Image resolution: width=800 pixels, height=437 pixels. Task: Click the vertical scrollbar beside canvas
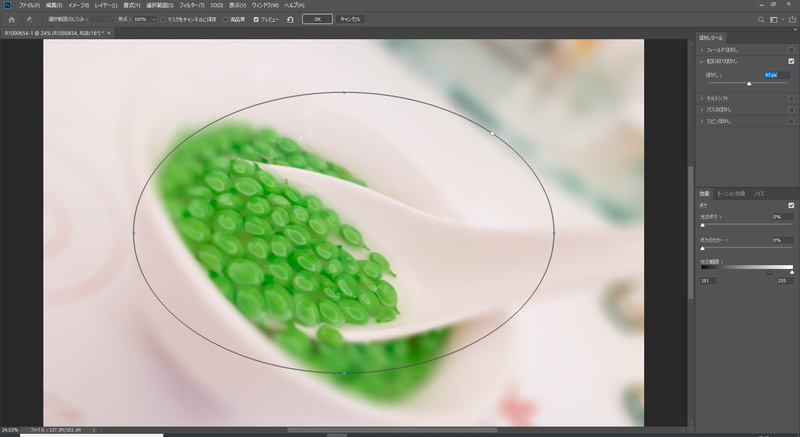point(691,233)
